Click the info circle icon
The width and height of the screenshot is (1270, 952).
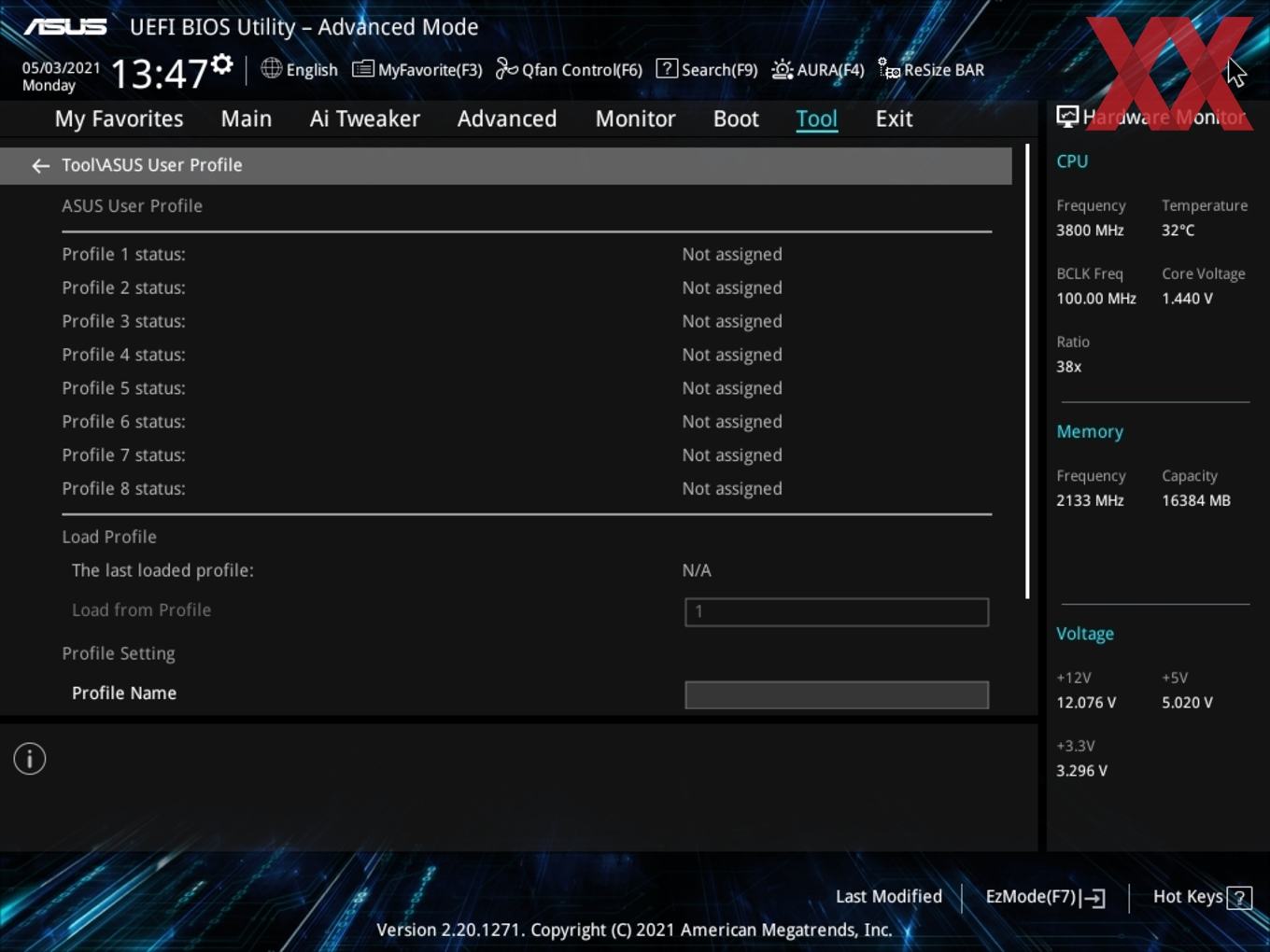click(x=30, y=759)
